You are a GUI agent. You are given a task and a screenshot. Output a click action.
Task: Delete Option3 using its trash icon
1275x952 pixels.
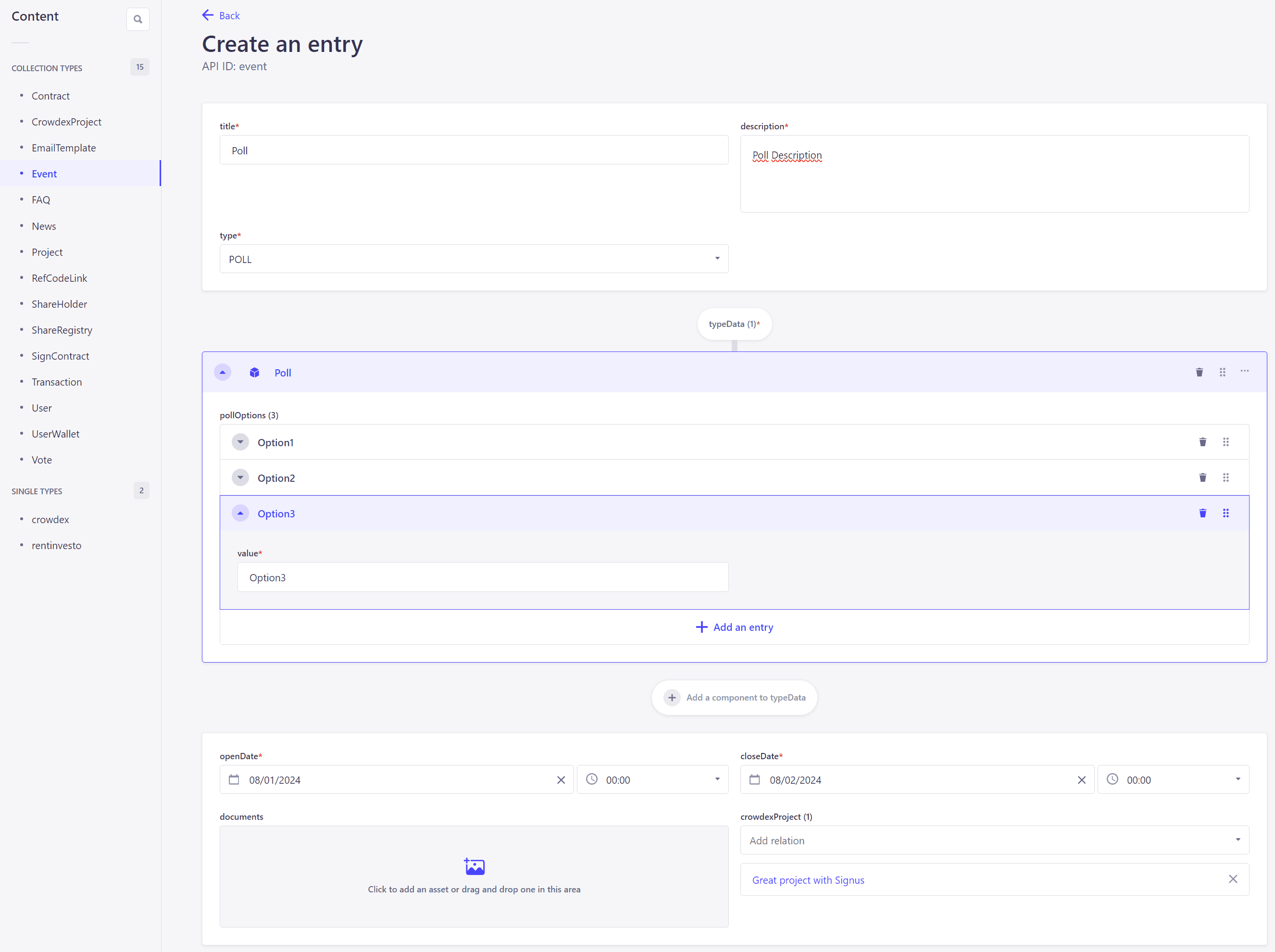1202,513
